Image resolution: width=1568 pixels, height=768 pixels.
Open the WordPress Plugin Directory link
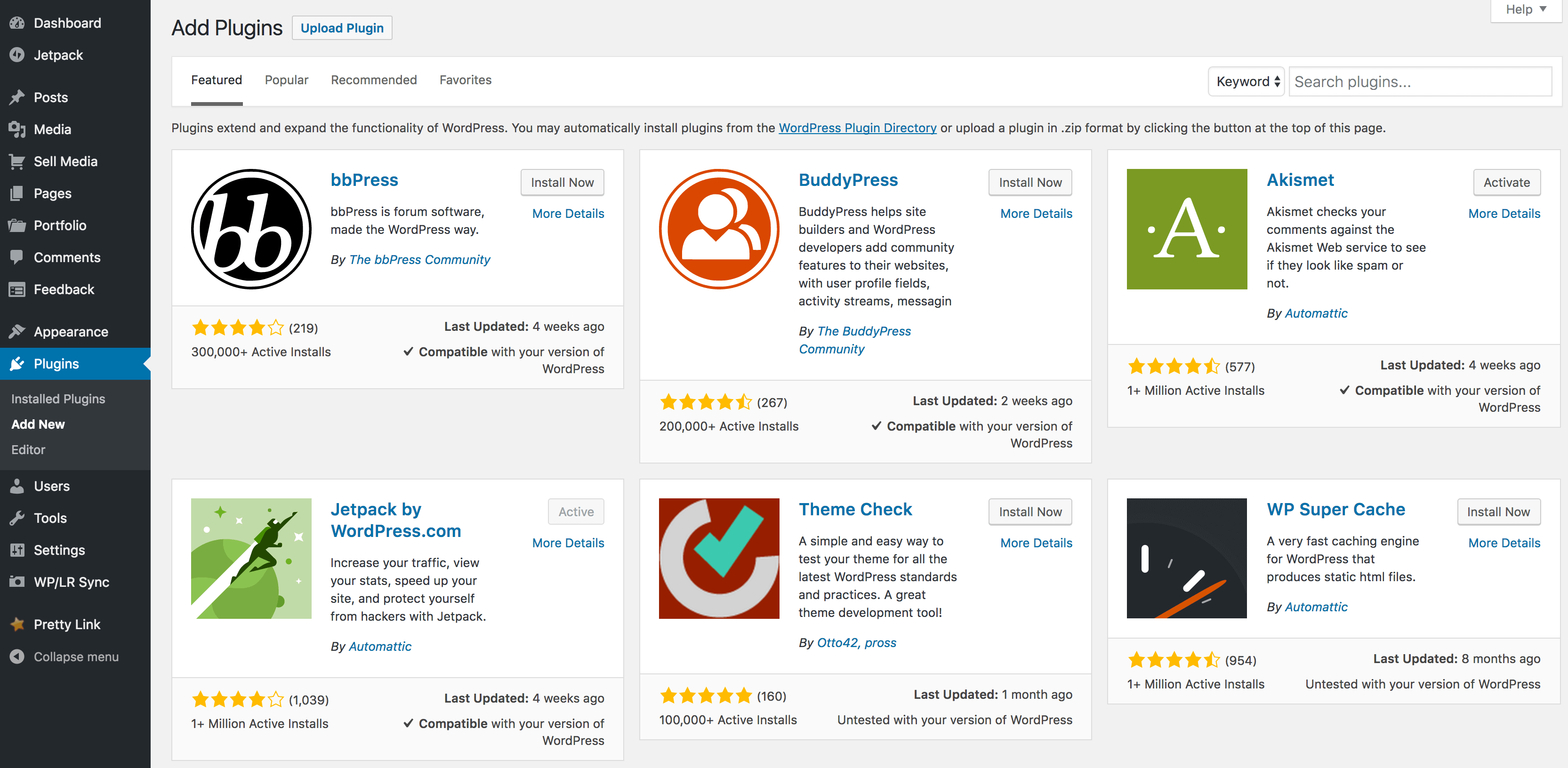coord(857,128)
